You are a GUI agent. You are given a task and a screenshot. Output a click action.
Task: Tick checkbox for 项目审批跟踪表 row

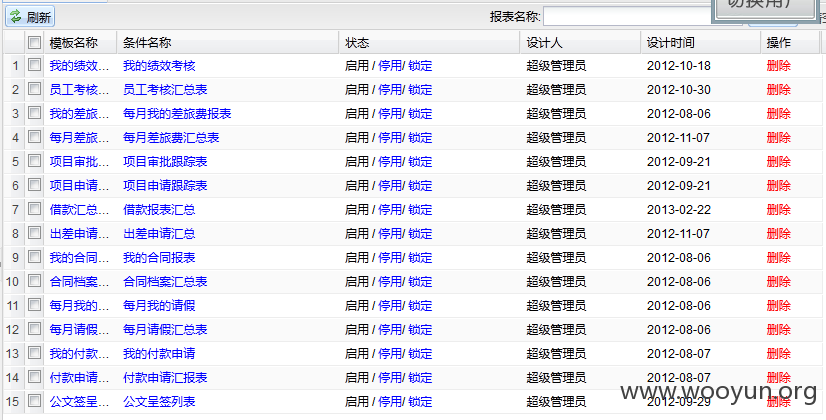tap(34, 161)
